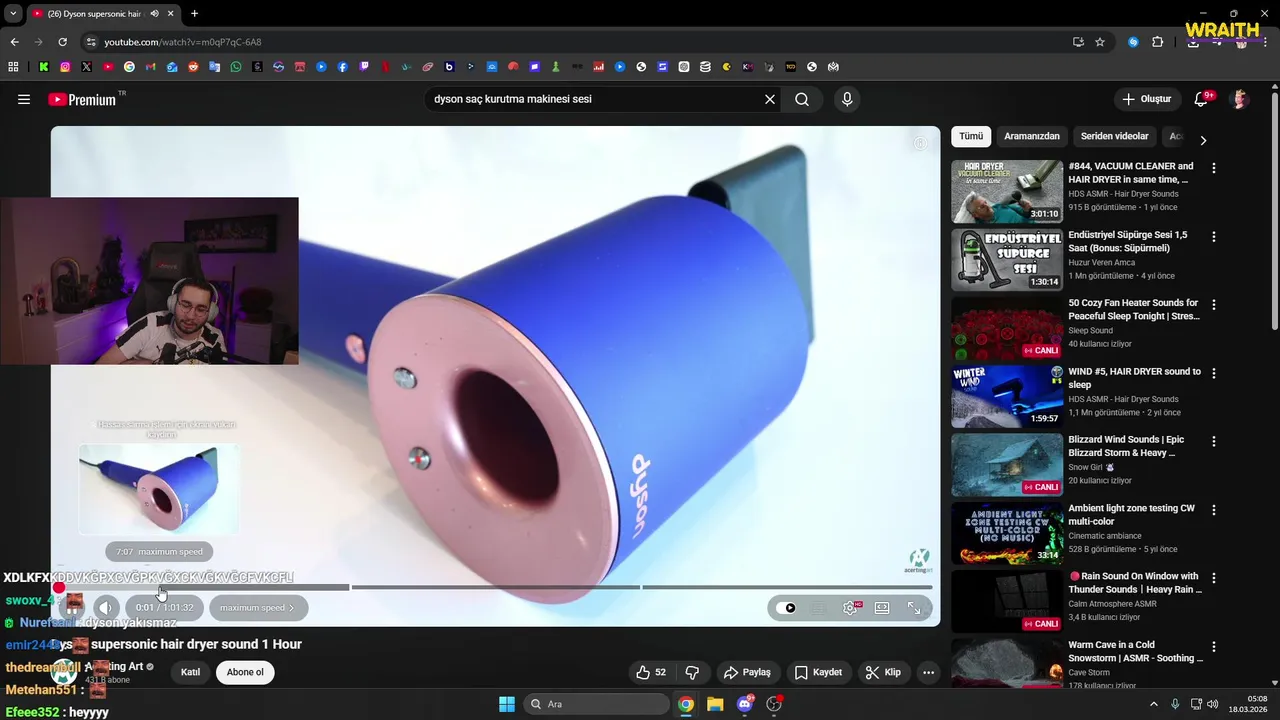1280x720 pixels.
Task: Focus the search box with dyson query
Action: click(595, 99)
